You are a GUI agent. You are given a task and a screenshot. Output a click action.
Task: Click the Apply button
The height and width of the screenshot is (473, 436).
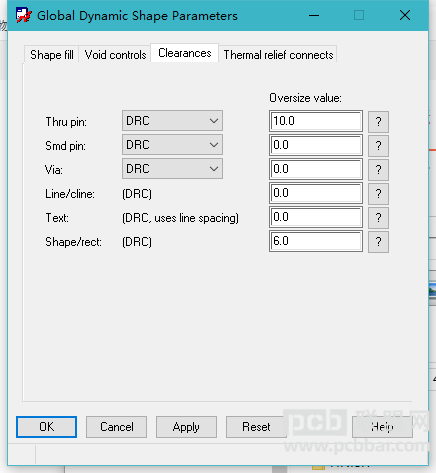click(186, 427)
